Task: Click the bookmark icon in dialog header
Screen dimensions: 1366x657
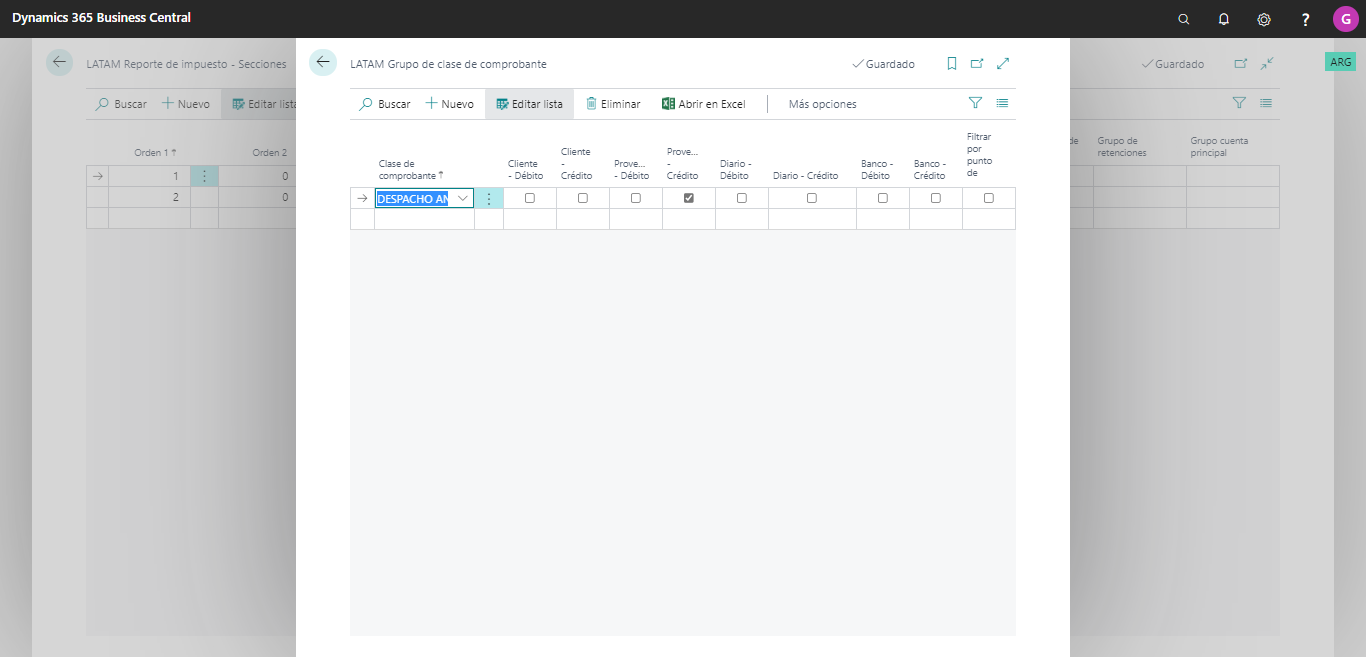Action: pyautogui.click(x=952, y=63)
